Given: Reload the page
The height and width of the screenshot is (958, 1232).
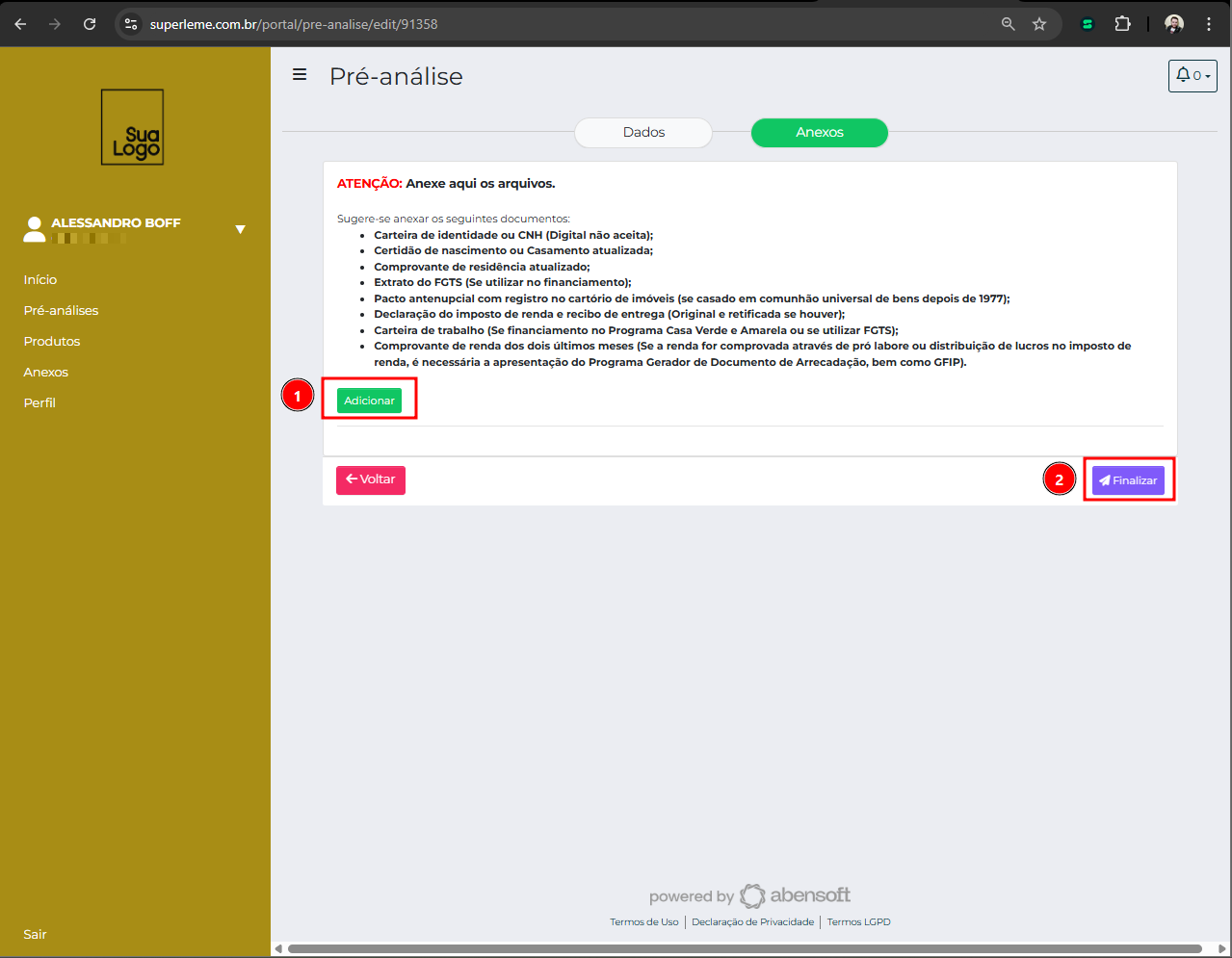Looking at the screenshot, I should click(90, 24).
